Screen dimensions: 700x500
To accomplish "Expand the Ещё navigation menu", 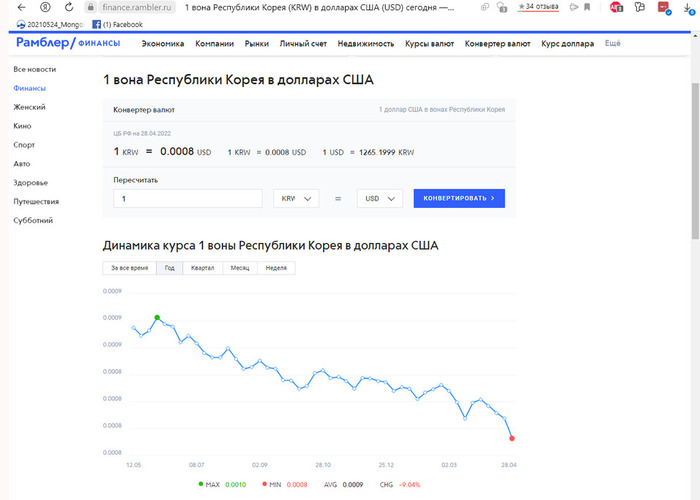I will 613,44.
